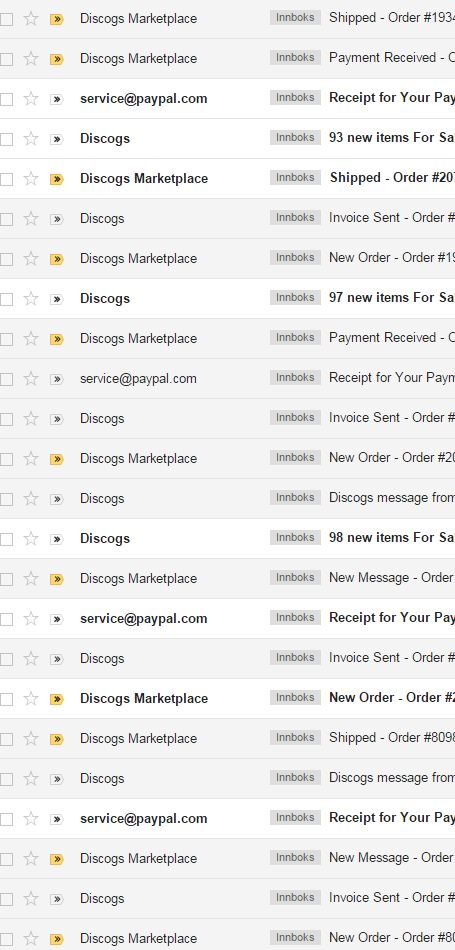Open the 'Shipped - Order #8098' email
The height and width of the screenshot is (950, 455).
point(392,737)
